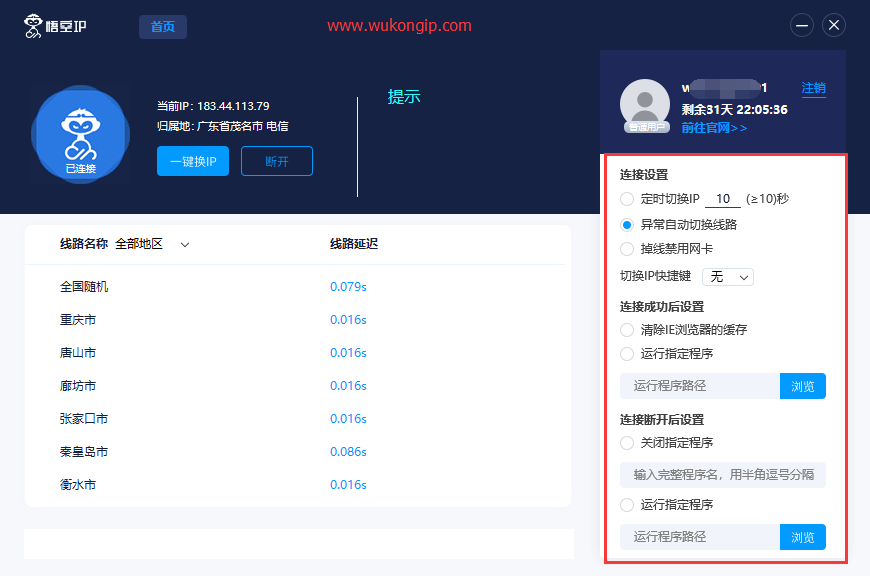Click the 输入完整程序名 input field

[x=723, y=475]
